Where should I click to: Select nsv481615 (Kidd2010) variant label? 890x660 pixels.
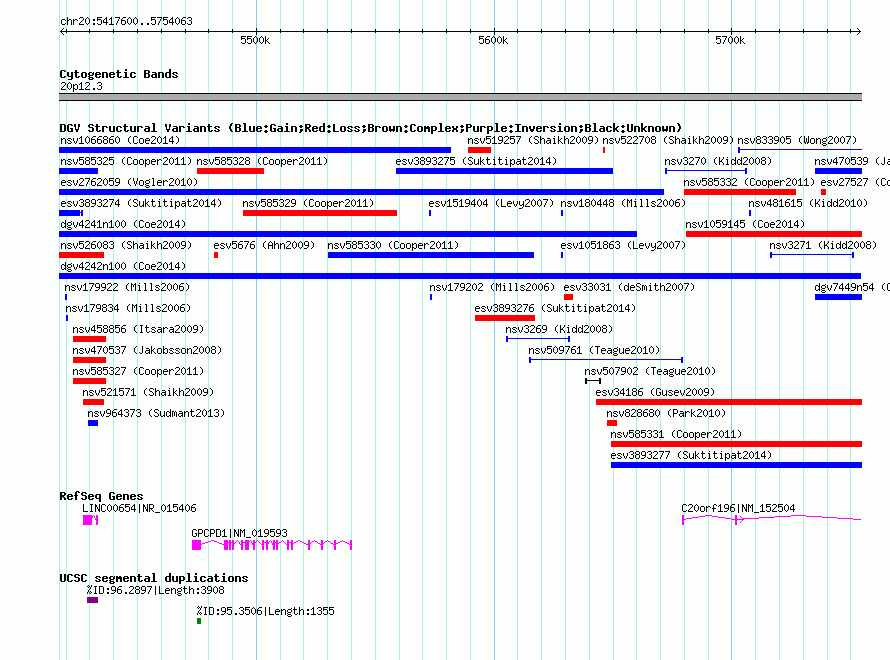(808, 203)
